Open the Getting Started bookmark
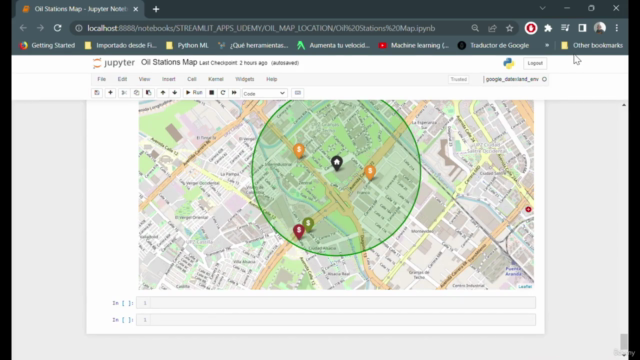This screenshot has width=640, height=360. 48,45
